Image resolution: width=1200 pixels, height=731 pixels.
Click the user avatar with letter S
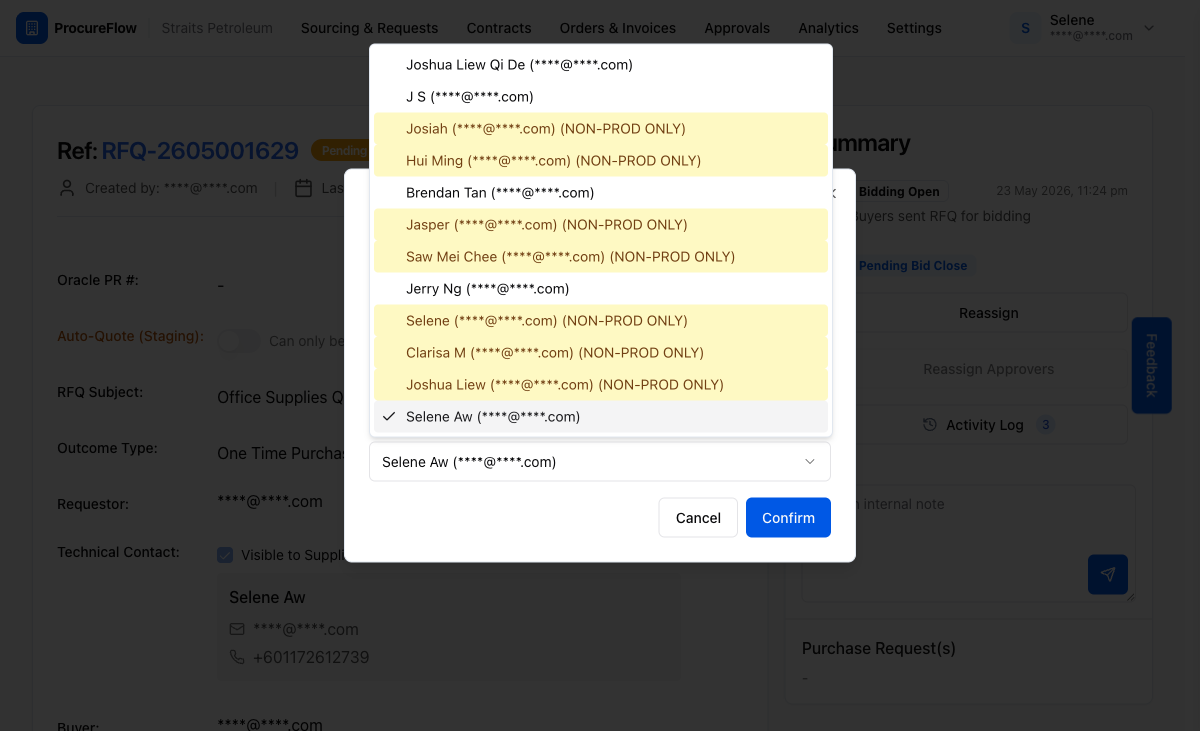[x=1025, y=28]
